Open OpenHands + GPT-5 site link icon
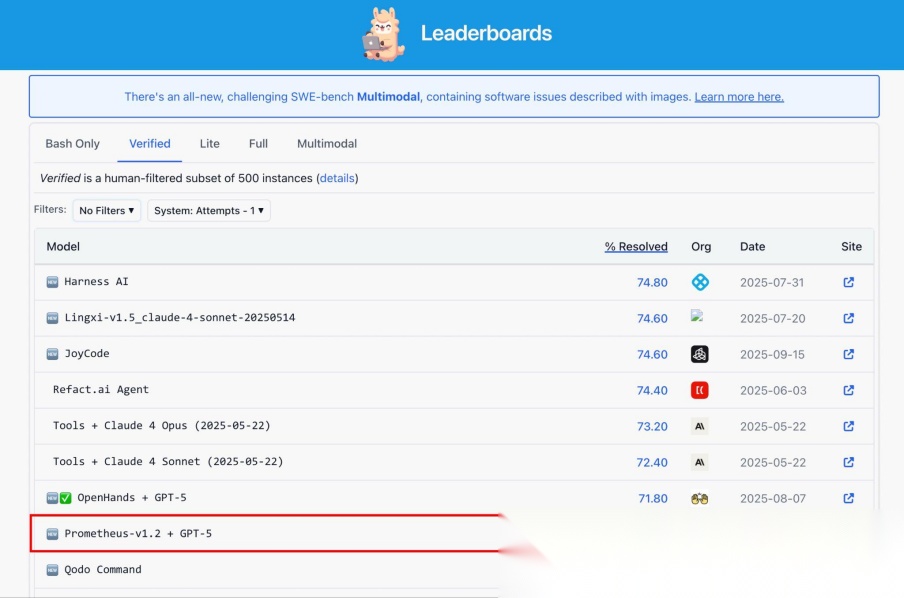The height and width of the screenshot is (598, 904). coord(849,498)
